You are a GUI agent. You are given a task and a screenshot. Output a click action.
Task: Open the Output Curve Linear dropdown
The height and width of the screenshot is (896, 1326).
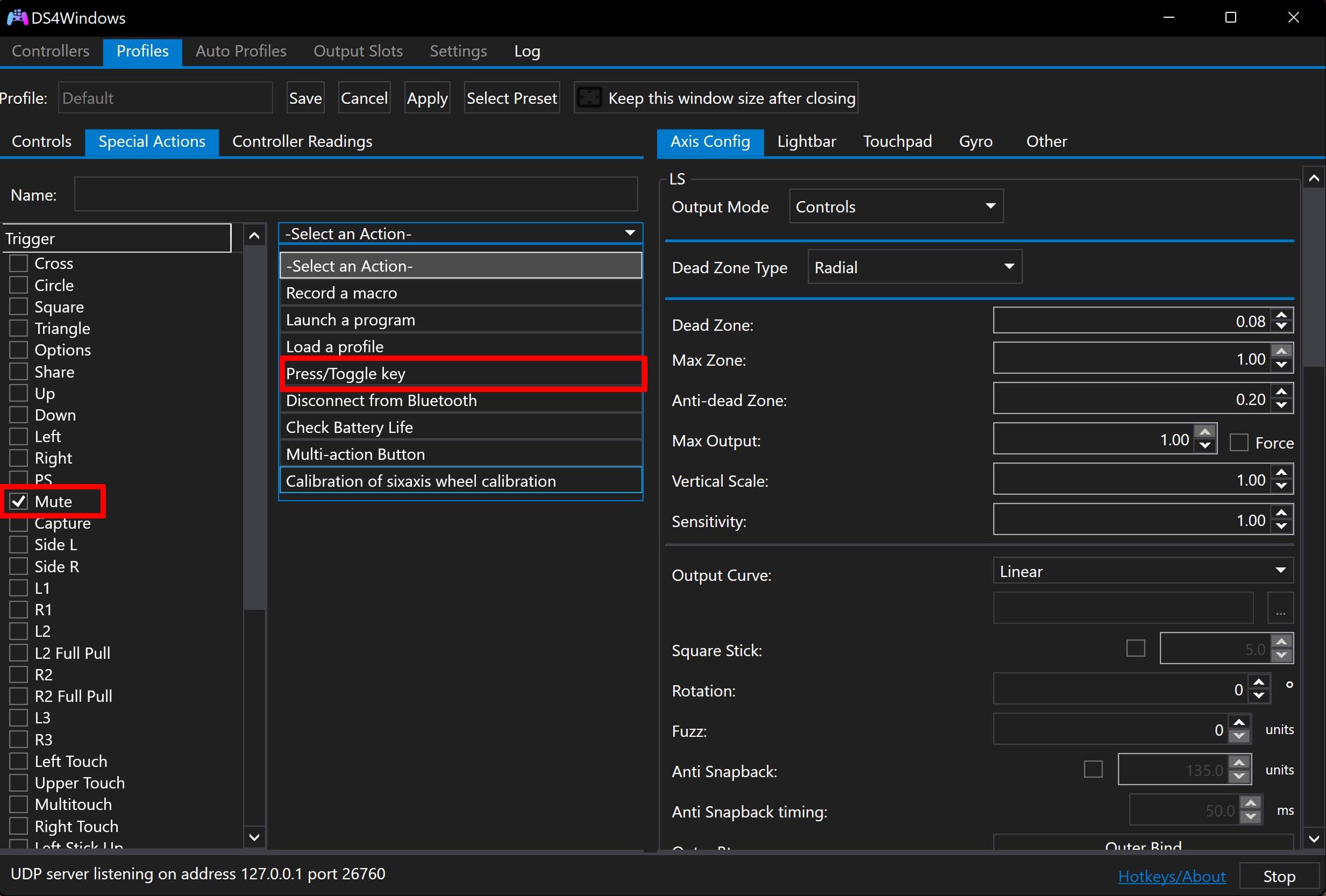1142,571
